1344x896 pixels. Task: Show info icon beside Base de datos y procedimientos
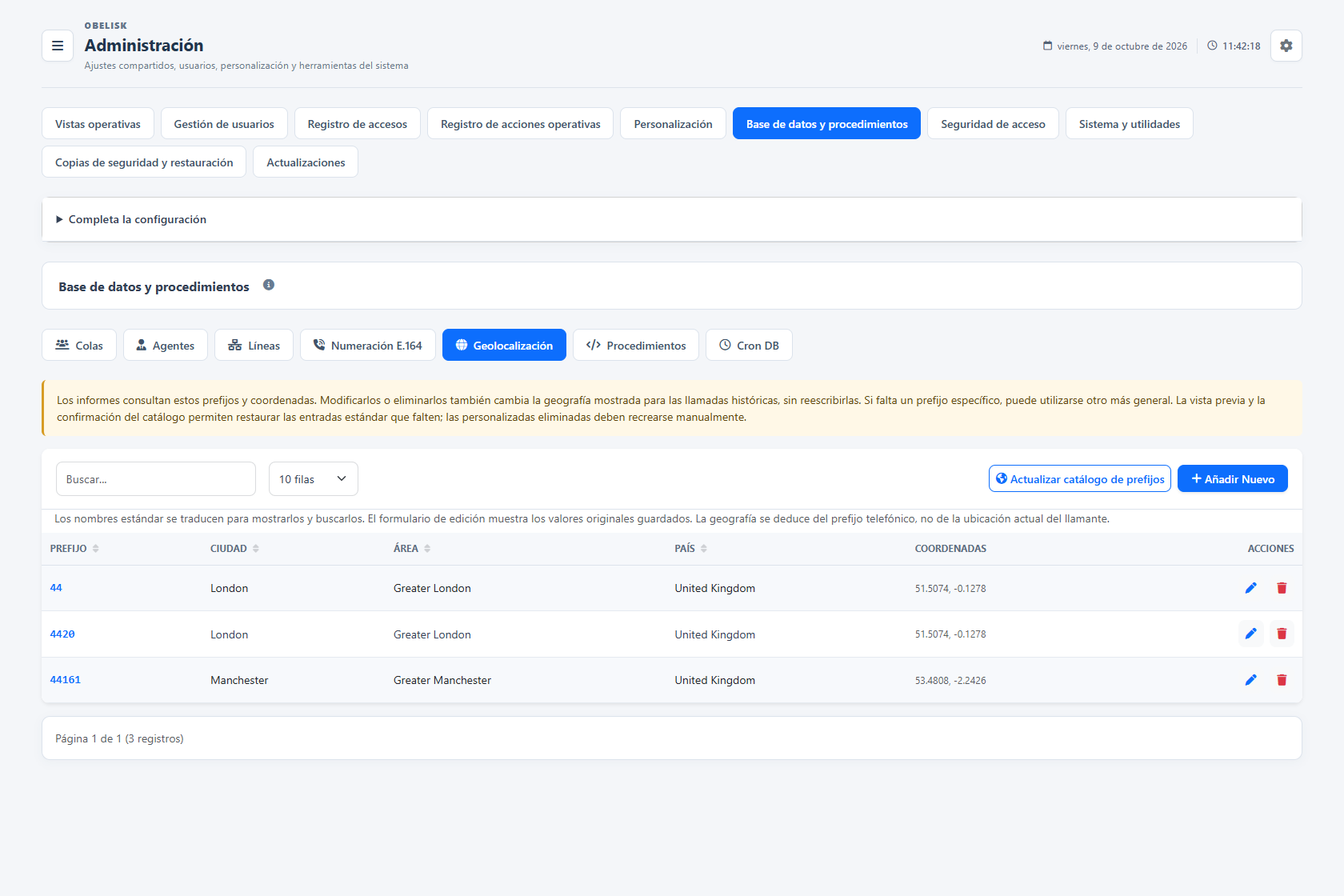pos(269,285)
